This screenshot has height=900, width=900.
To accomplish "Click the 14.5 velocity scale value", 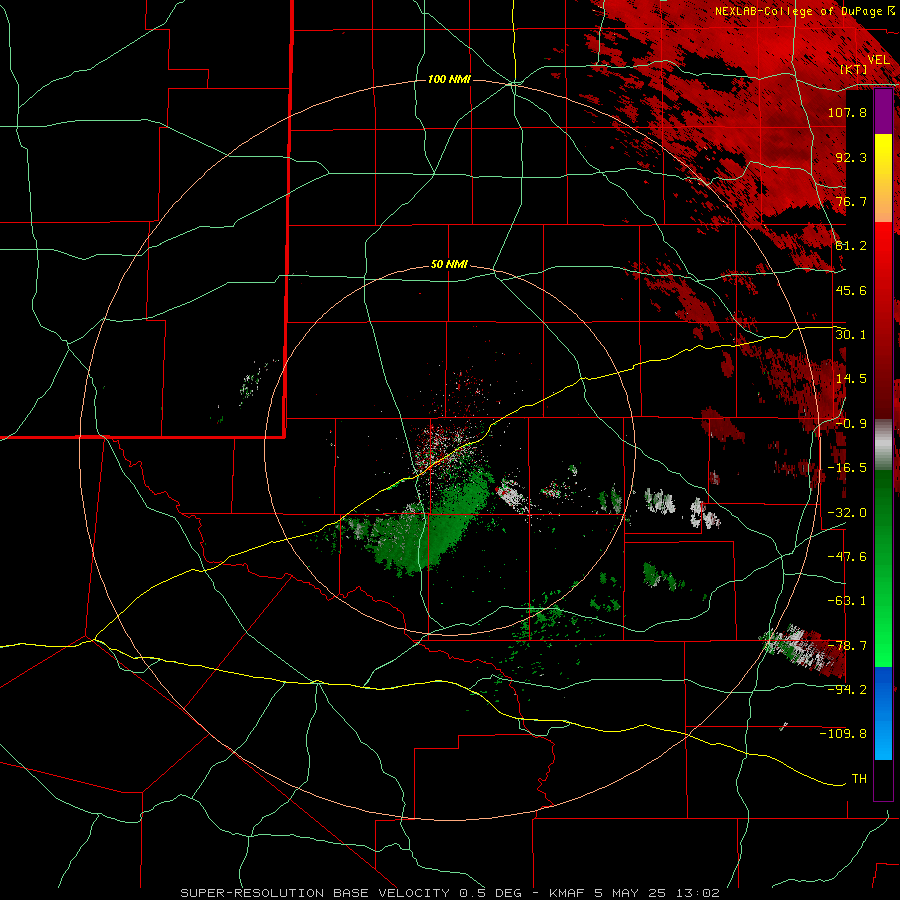I will click(851, 379).
